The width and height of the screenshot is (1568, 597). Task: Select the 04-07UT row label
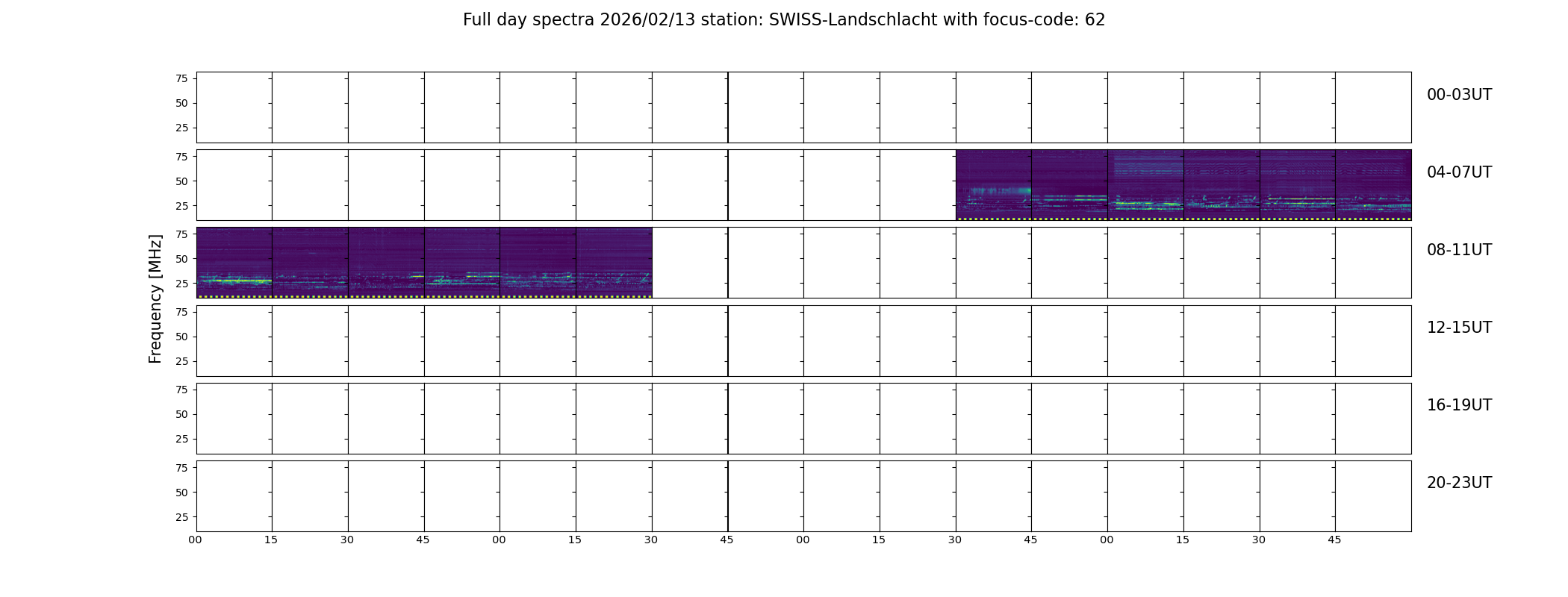click(1459, 172)
